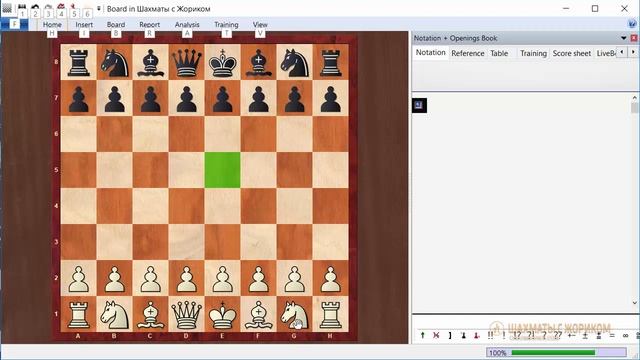
Task: Select the white rook on h1
Action: click(331, 315)
